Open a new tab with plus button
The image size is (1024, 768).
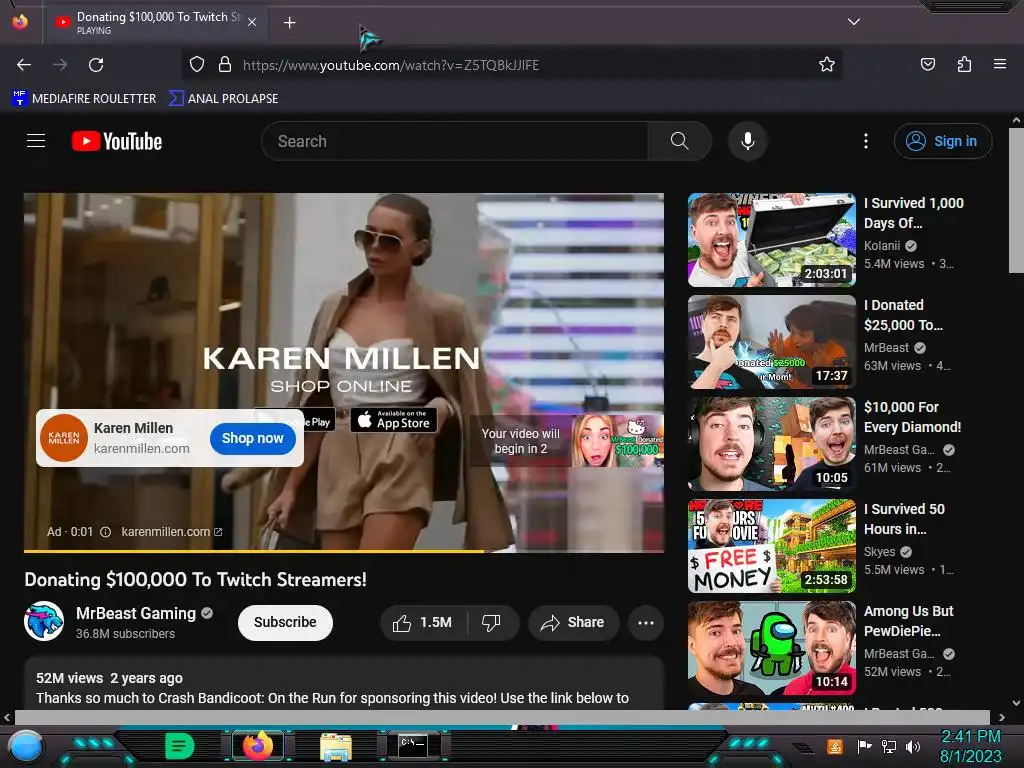pyautogui.click(x=289, y=23)
